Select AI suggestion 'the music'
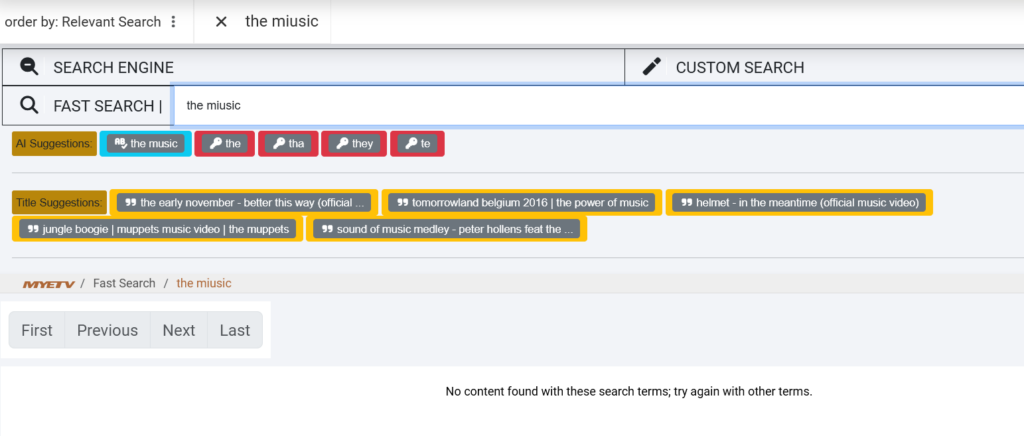The width and height of the screenshot is (1024, 436). point(146,143)
